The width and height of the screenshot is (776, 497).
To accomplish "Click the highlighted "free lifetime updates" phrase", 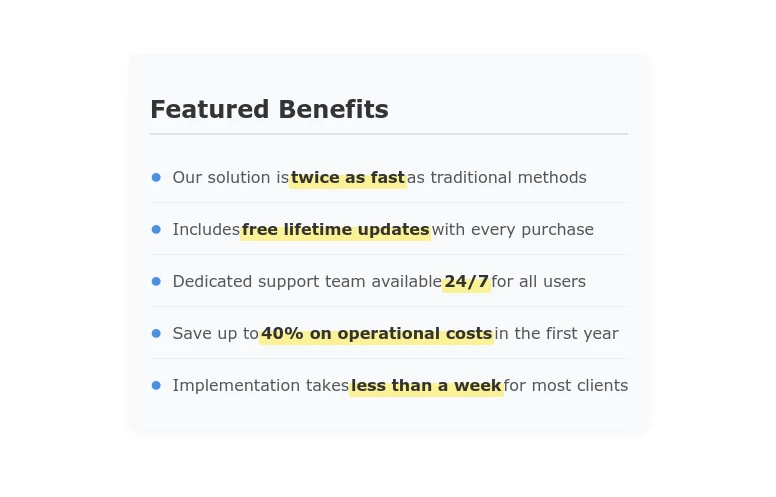I will (335, 230).
